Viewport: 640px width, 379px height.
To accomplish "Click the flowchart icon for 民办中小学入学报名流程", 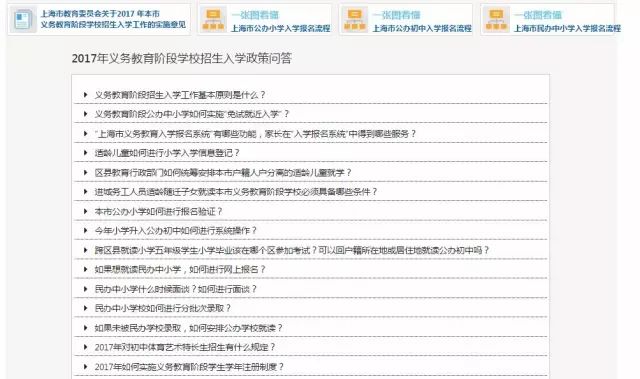I will coord(496,20).
